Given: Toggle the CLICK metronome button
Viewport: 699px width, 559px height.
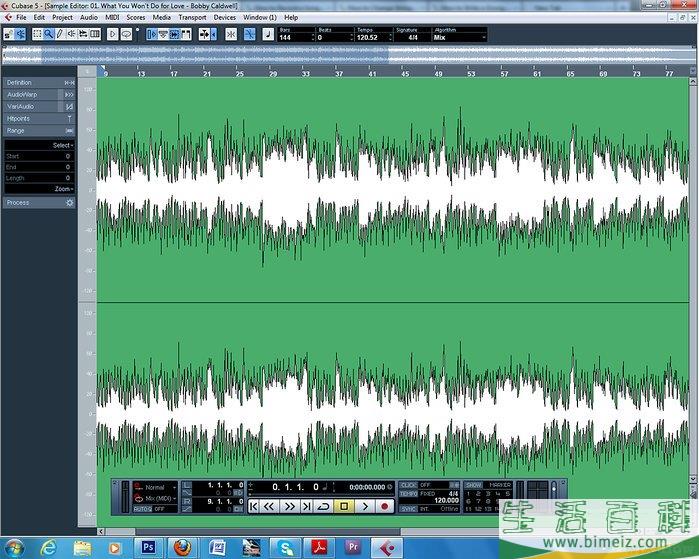Looking at the screenshot, I should (x=407, y=485).
